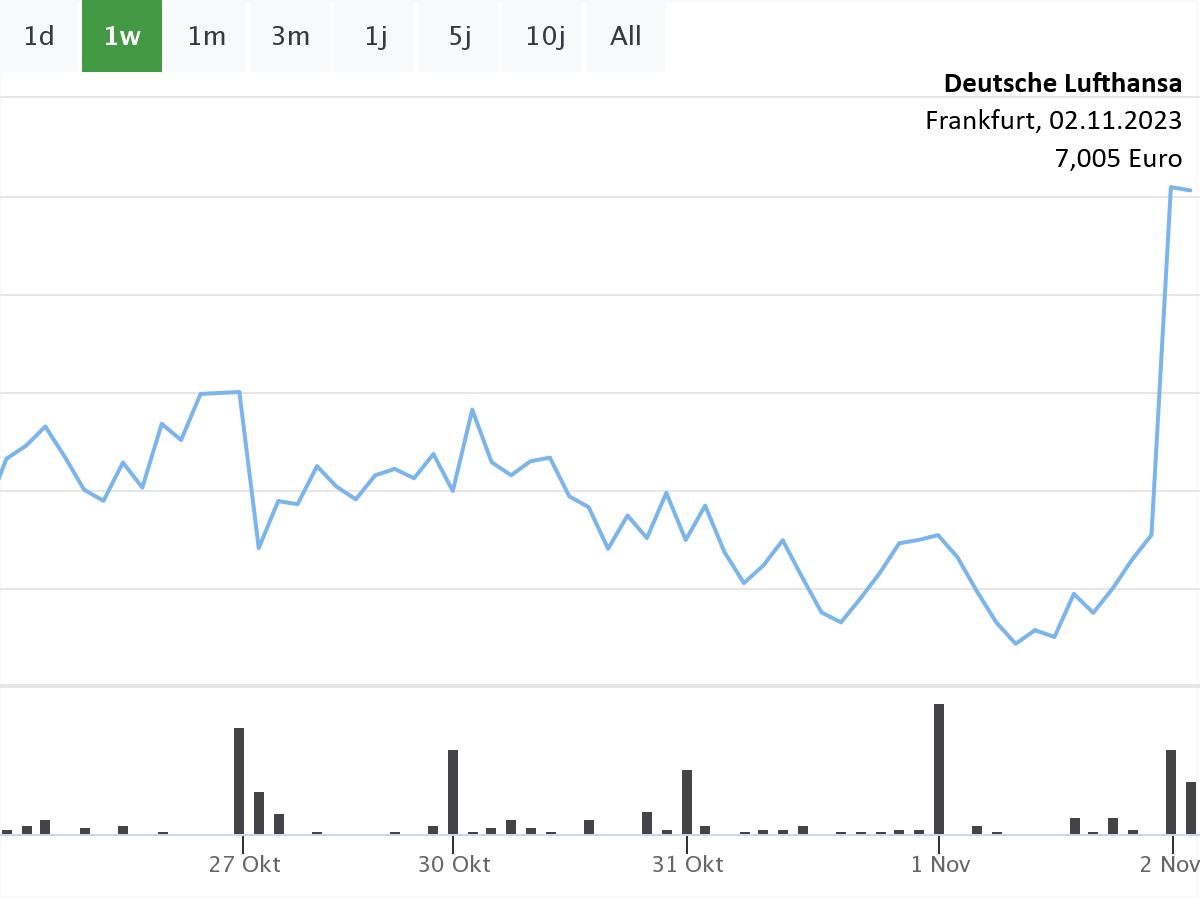Image resolution: width=1200 pixels, height=900 pixels.
Task: Click the tallest volume bar at 1 Nov
Action: point(939,768)
